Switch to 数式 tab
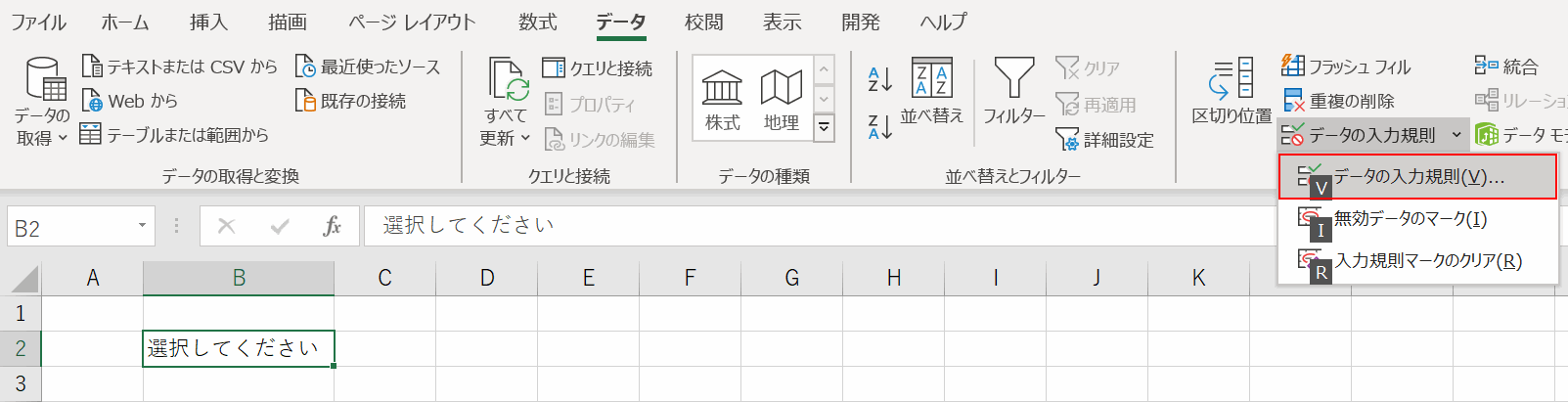The width and height of the screenshot is (1568, 402). 537,22
